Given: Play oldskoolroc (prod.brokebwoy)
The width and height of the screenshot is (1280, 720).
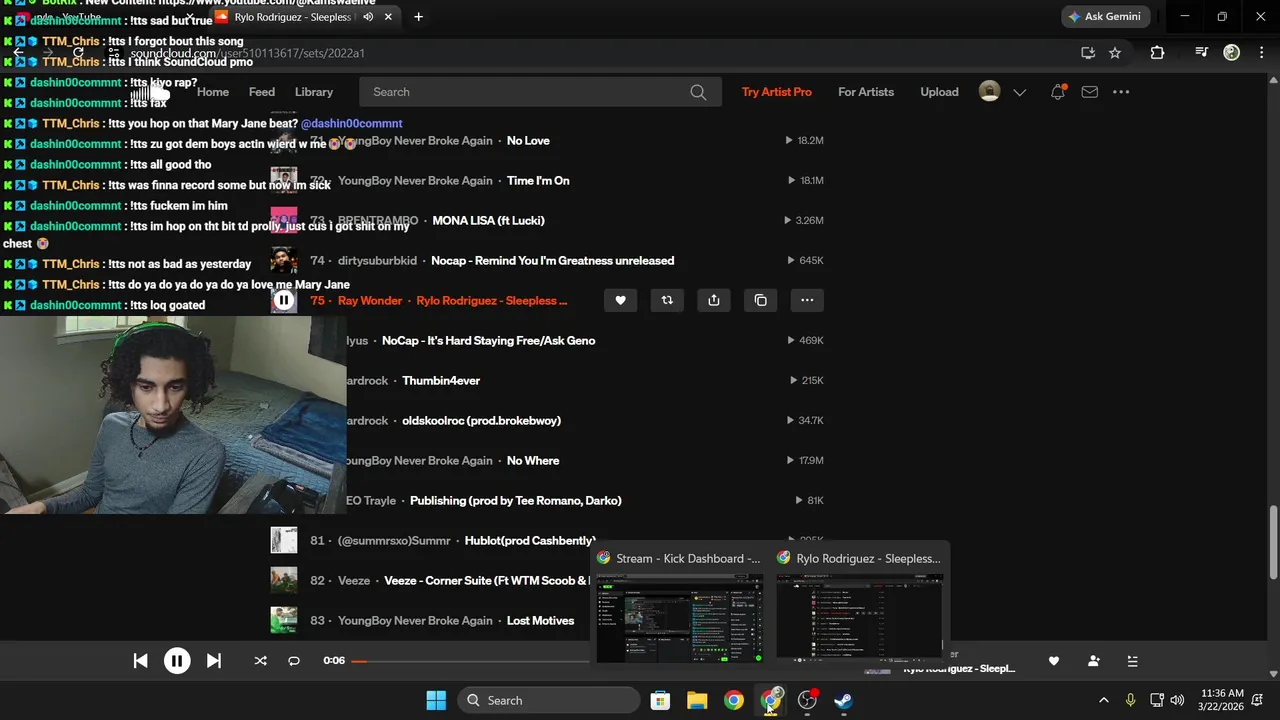Looking at the screenshot, I should pyautogui.click(x=481, y=421).
